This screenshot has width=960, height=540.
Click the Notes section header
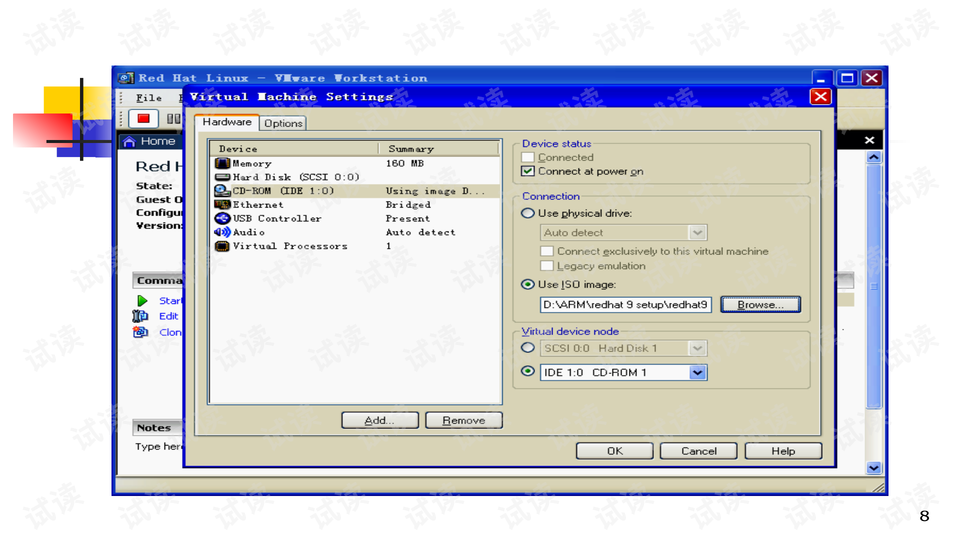pyautogui.click(x=157, y=427)
